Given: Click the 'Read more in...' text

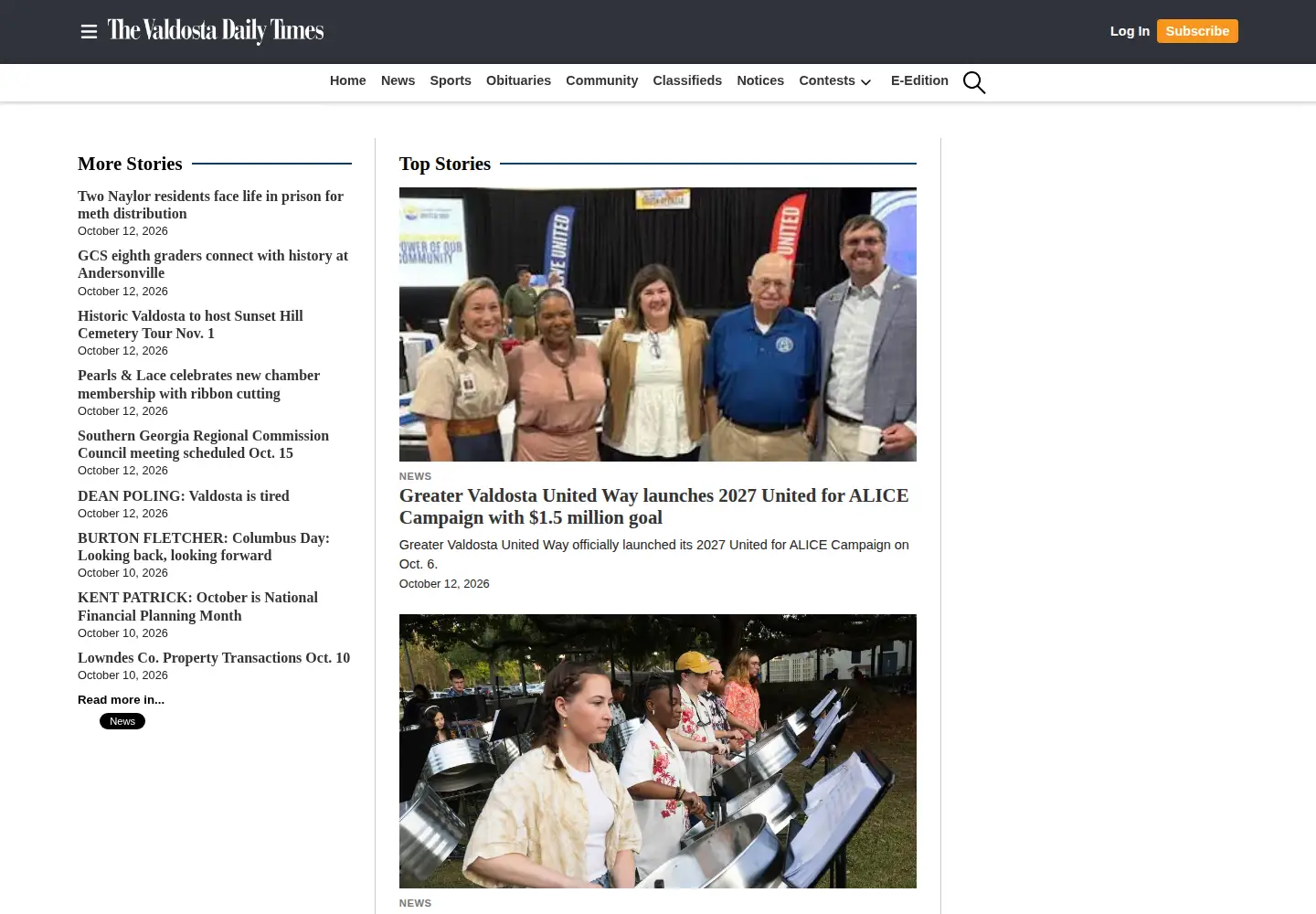Looking at the screenshot, I should coord(121,699).
